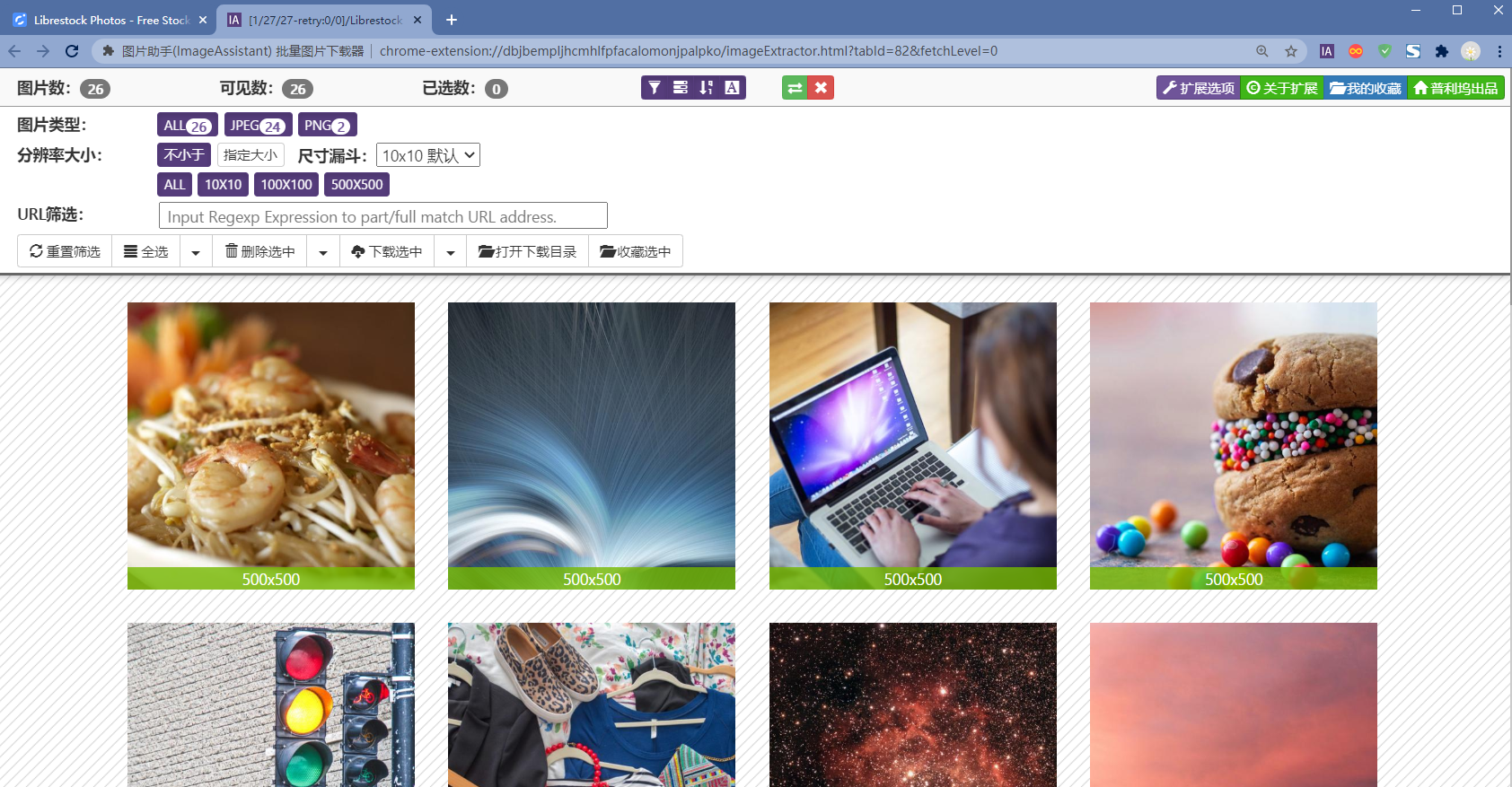Click the sort order icon
Viewport: 1512px width, 787px height.
coord(707,88)
